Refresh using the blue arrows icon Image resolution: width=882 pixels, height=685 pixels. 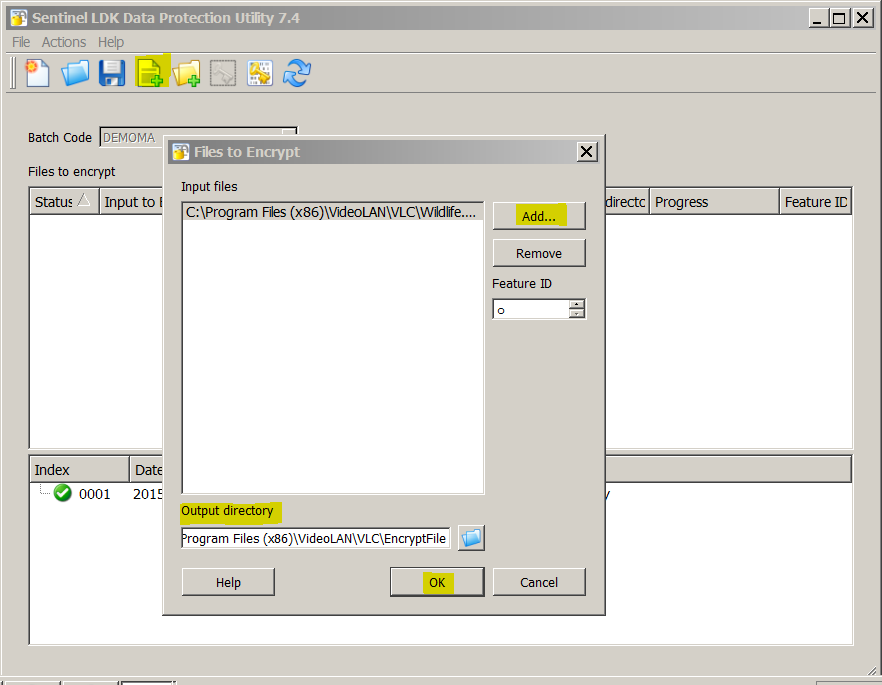coord(296,72)
